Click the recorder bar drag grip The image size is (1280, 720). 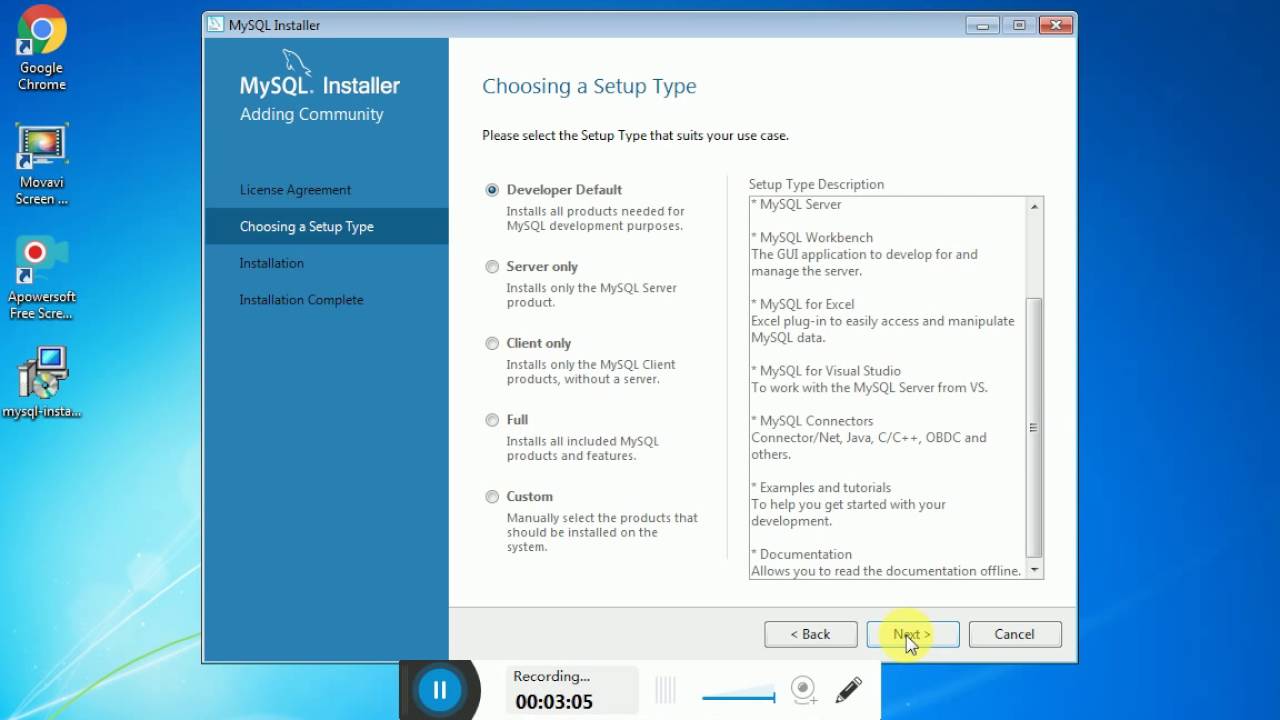[x=665, y=690]
